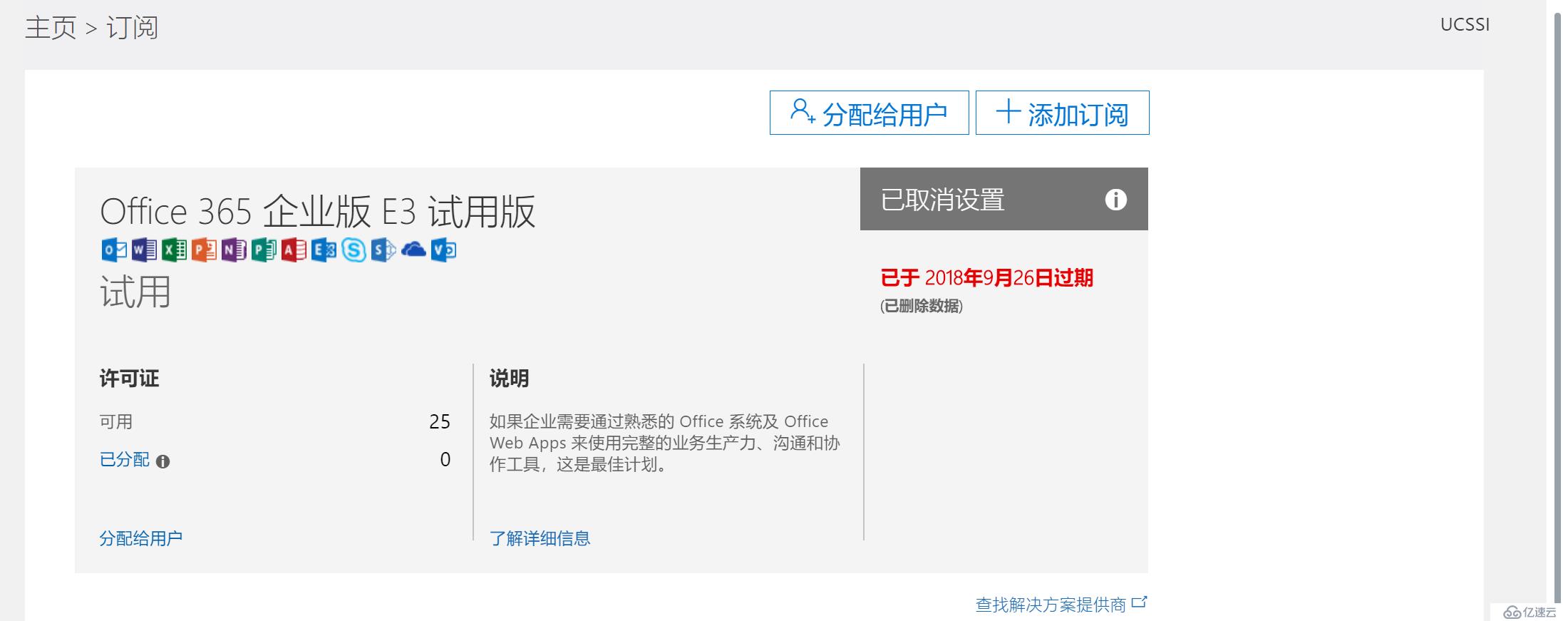Click the Video (V) app icon
The height and width of the screenshot is (621, 1568).
[443, 250]
